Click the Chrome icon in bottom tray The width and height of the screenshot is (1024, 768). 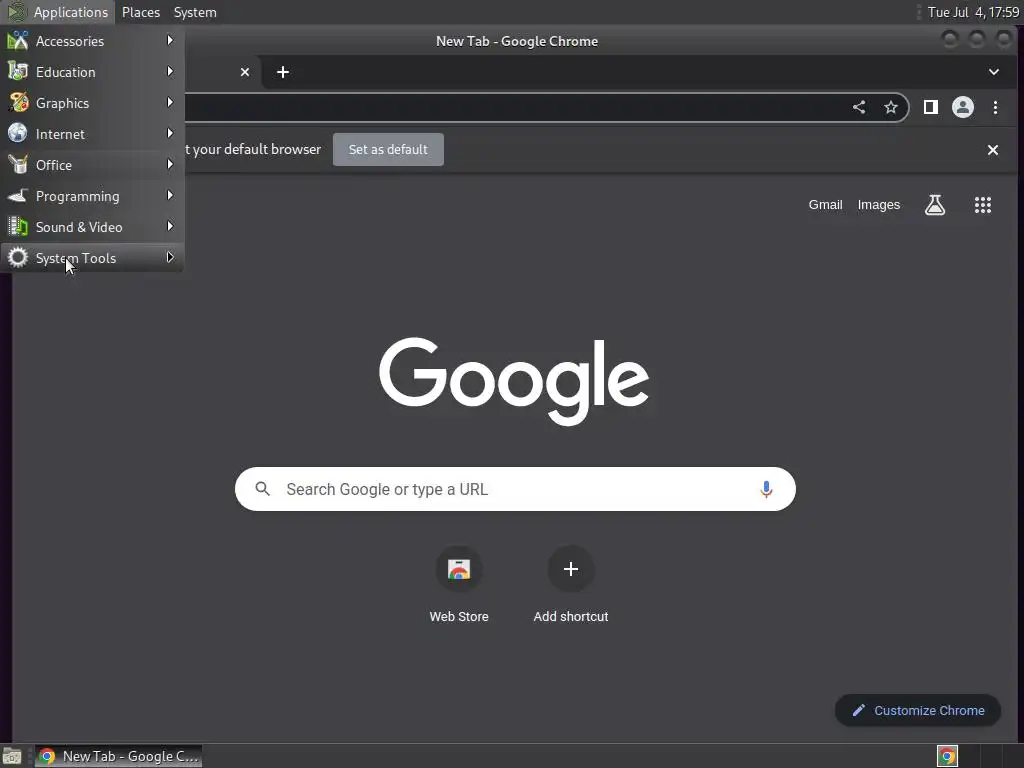(x=947, y=756)
